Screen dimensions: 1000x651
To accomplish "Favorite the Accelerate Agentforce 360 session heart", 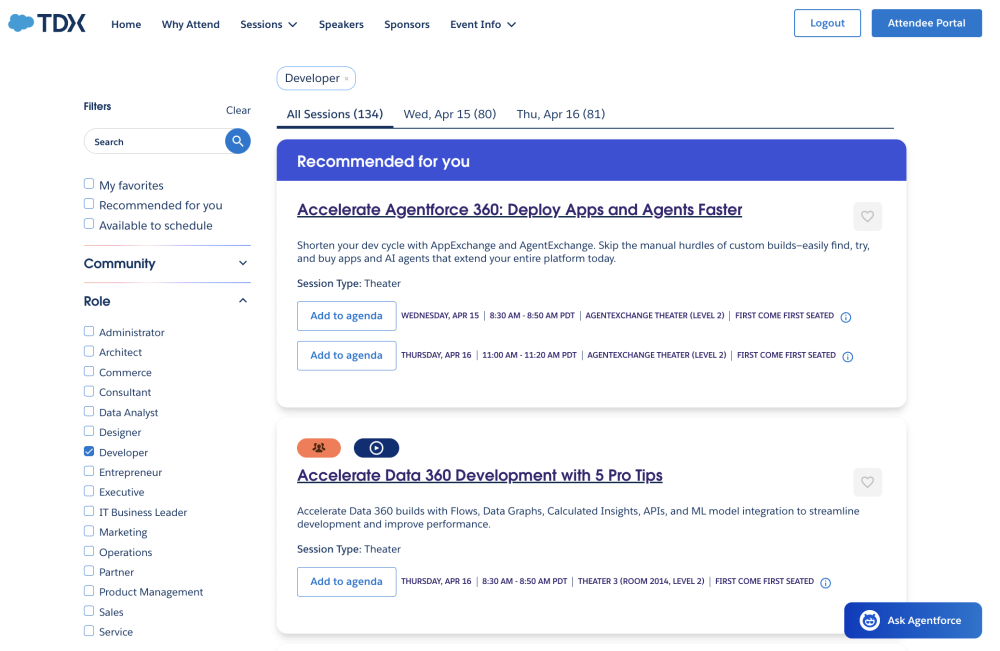I will pos(867,216).
